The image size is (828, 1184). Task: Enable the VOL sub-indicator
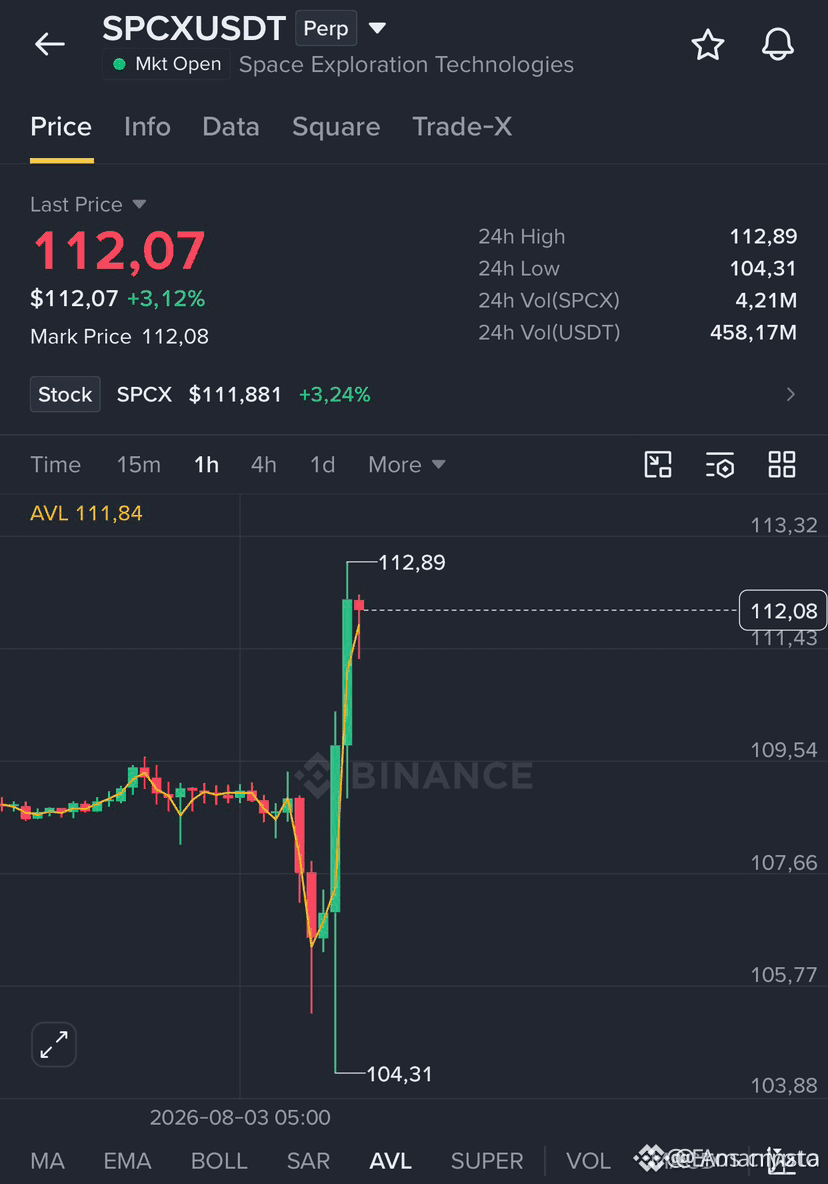(x=588, y=1161)
